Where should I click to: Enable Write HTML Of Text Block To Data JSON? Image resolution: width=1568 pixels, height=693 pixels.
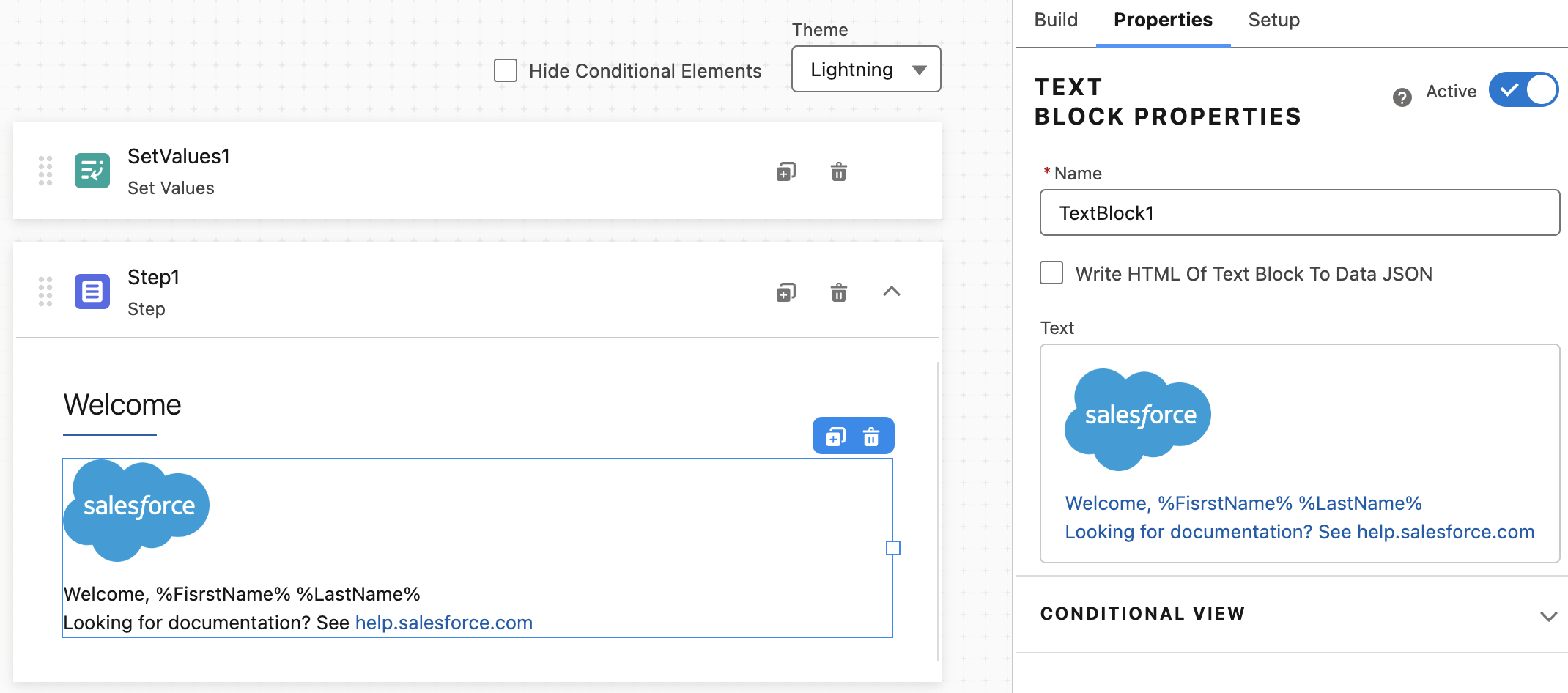click(1051, 273)
